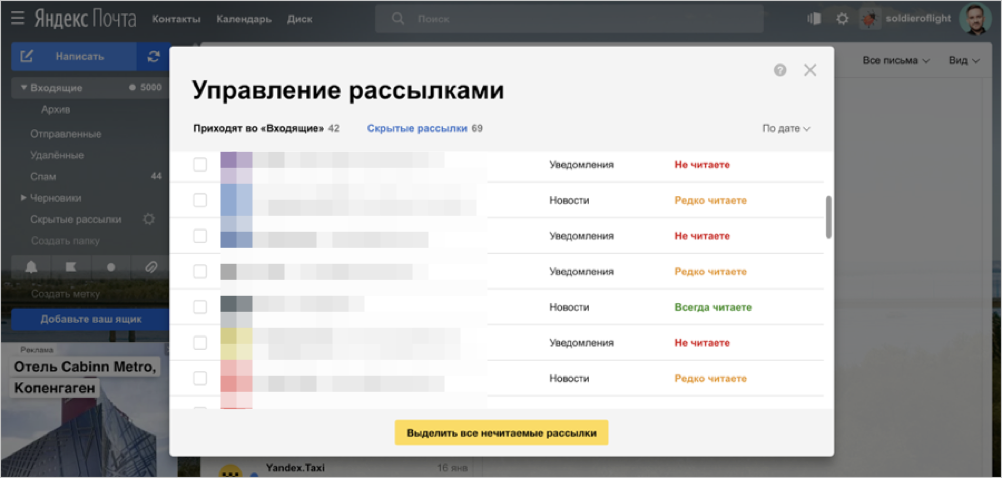Expand the Черновики folder
Screen dimensions: 1002x478
coord(24,198)
